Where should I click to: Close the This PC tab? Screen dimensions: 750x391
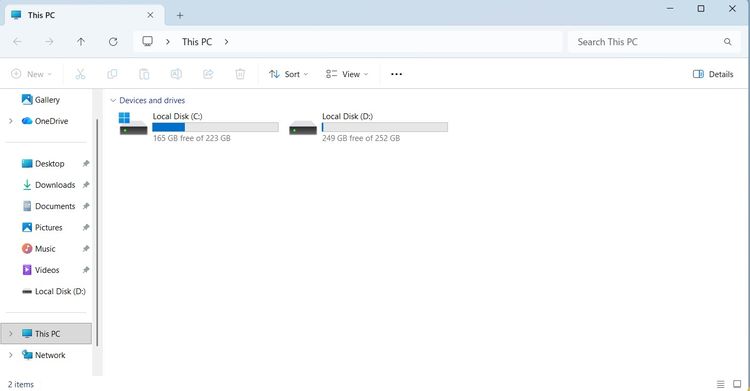tap(150, 15)
